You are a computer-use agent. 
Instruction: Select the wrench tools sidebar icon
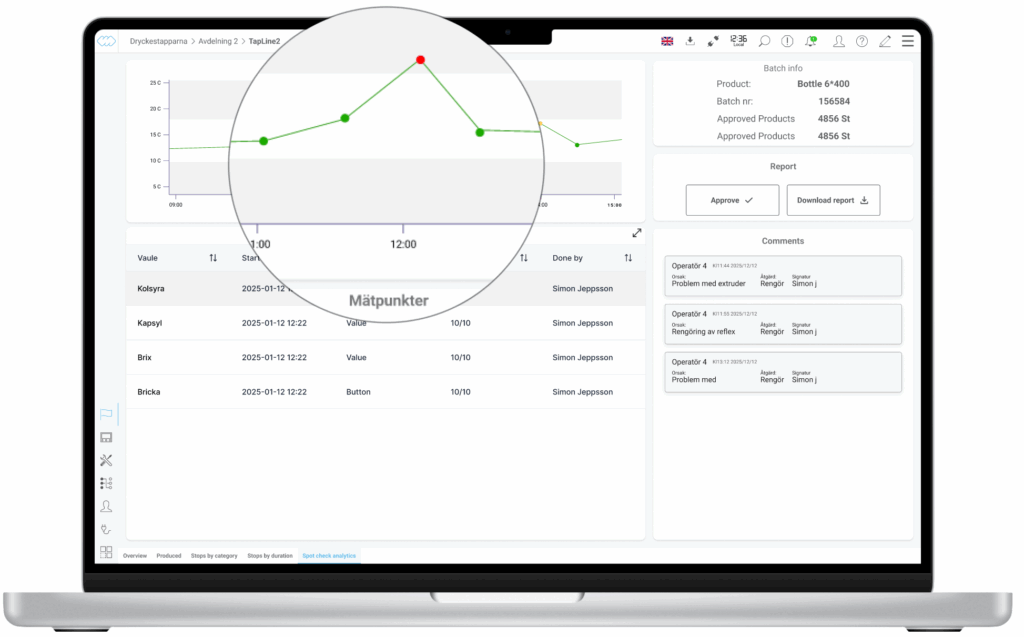coord(106,460)
